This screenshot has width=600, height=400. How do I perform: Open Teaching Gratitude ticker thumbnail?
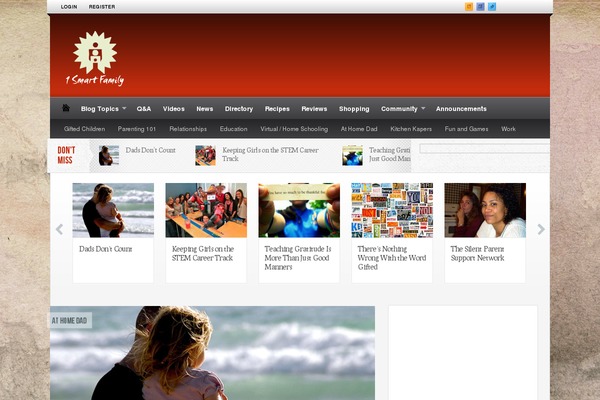[352, 155]
